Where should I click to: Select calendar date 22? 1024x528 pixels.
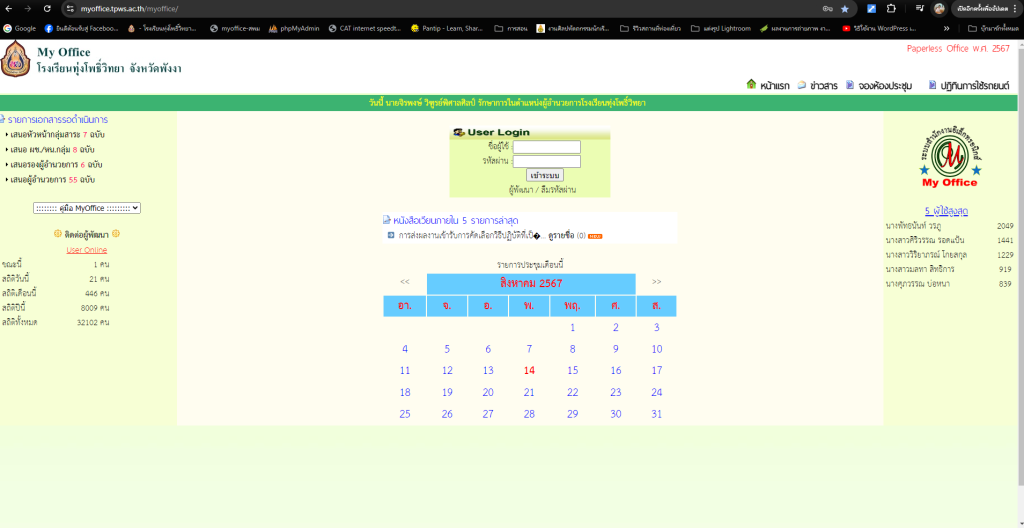click(572, 392)
